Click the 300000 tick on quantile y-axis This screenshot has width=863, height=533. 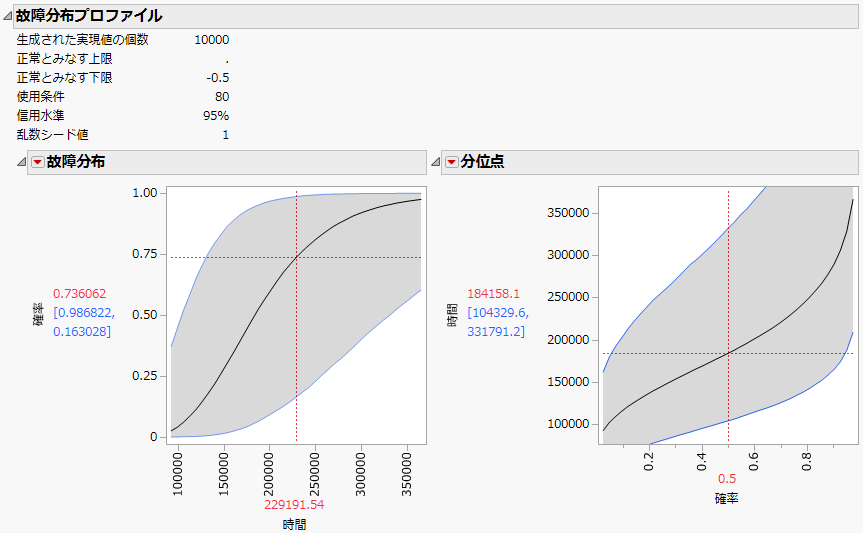(568, 255)
